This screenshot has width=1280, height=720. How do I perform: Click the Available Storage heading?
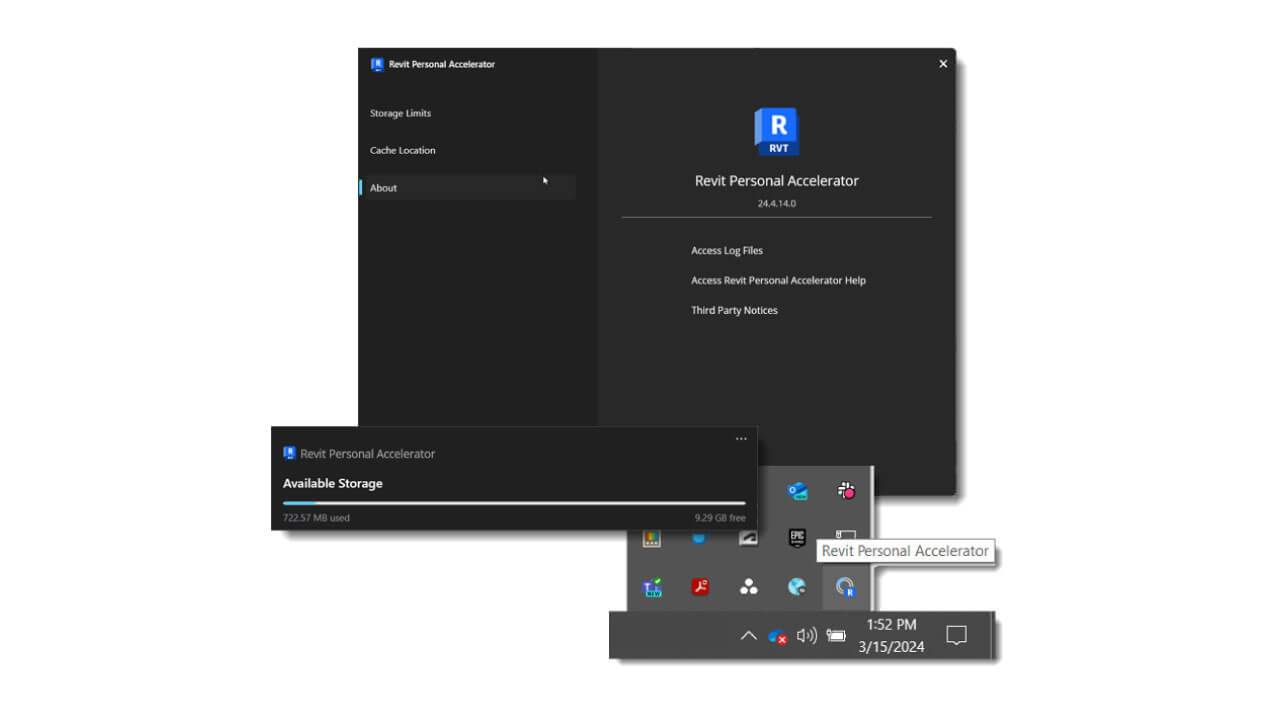click(x=333, y=483)
